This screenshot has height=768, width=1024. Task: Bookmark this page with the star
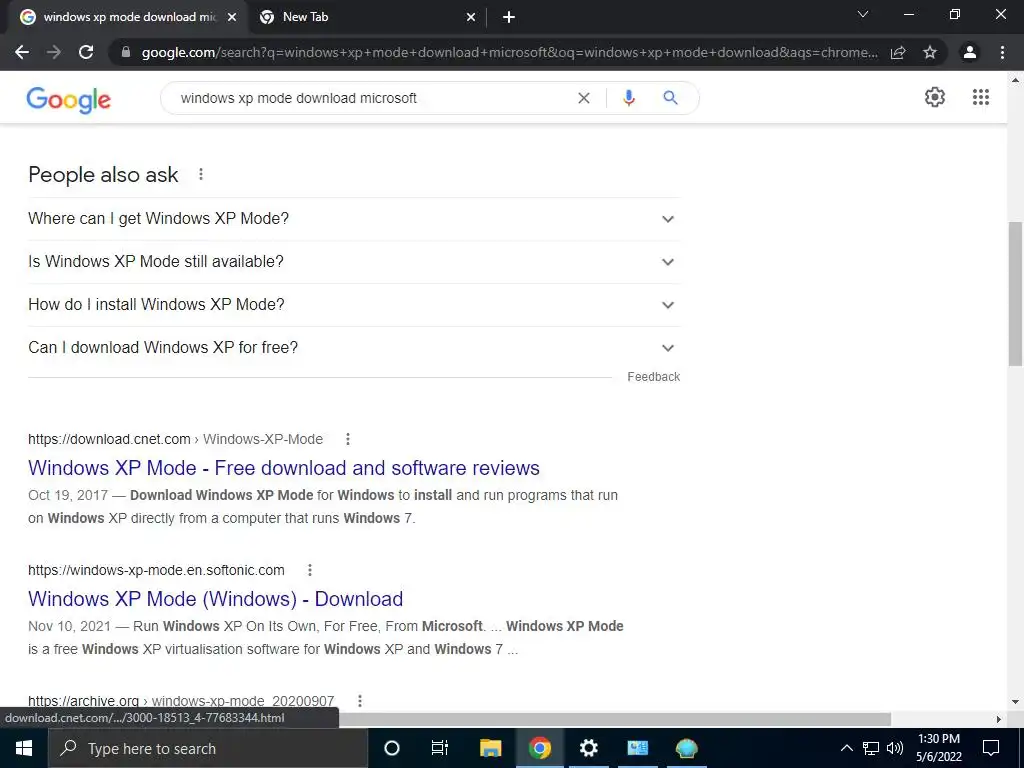click(930, 52)
